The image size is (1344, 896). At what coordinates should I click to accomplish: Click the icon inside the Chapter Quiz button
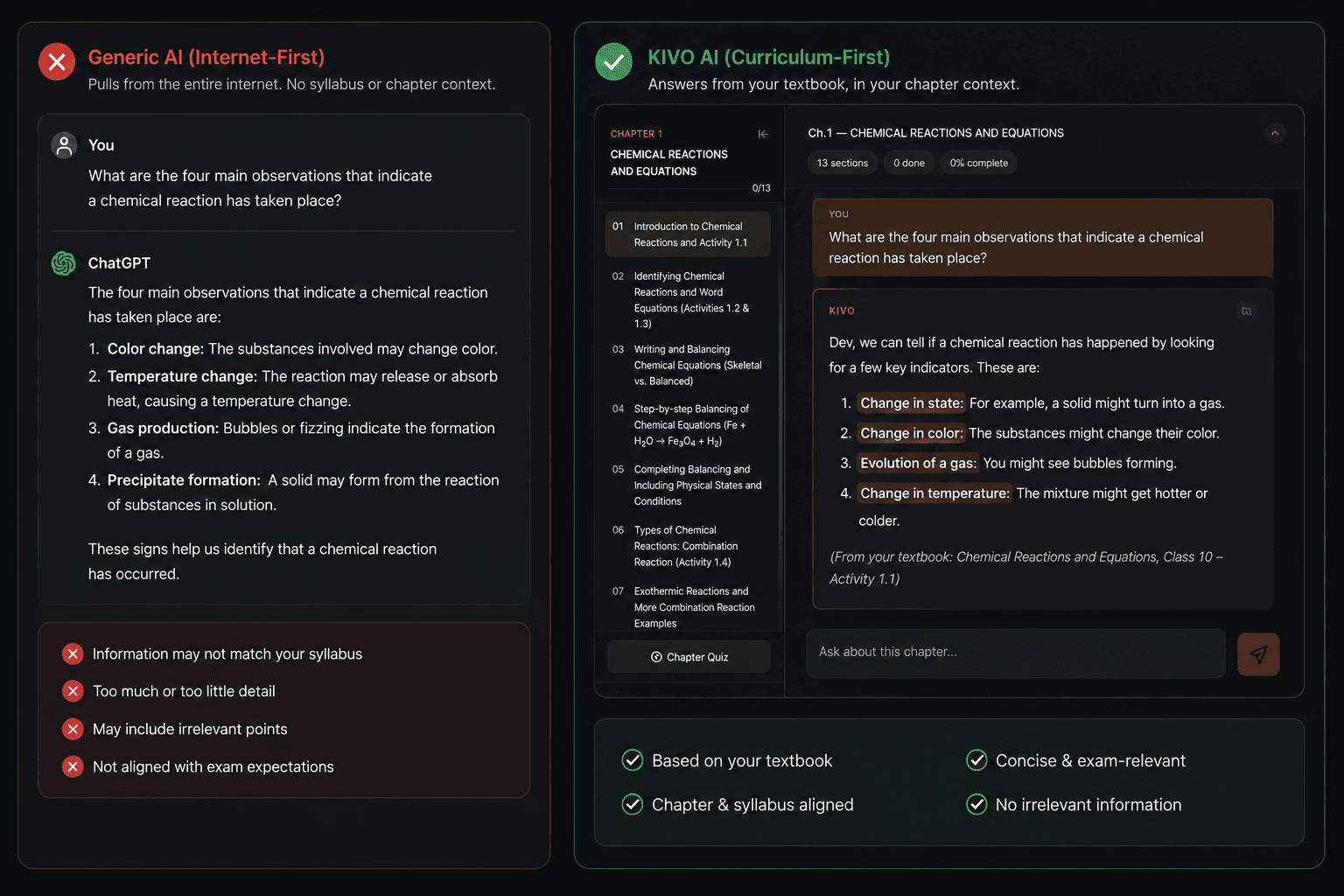click(656, 657)
